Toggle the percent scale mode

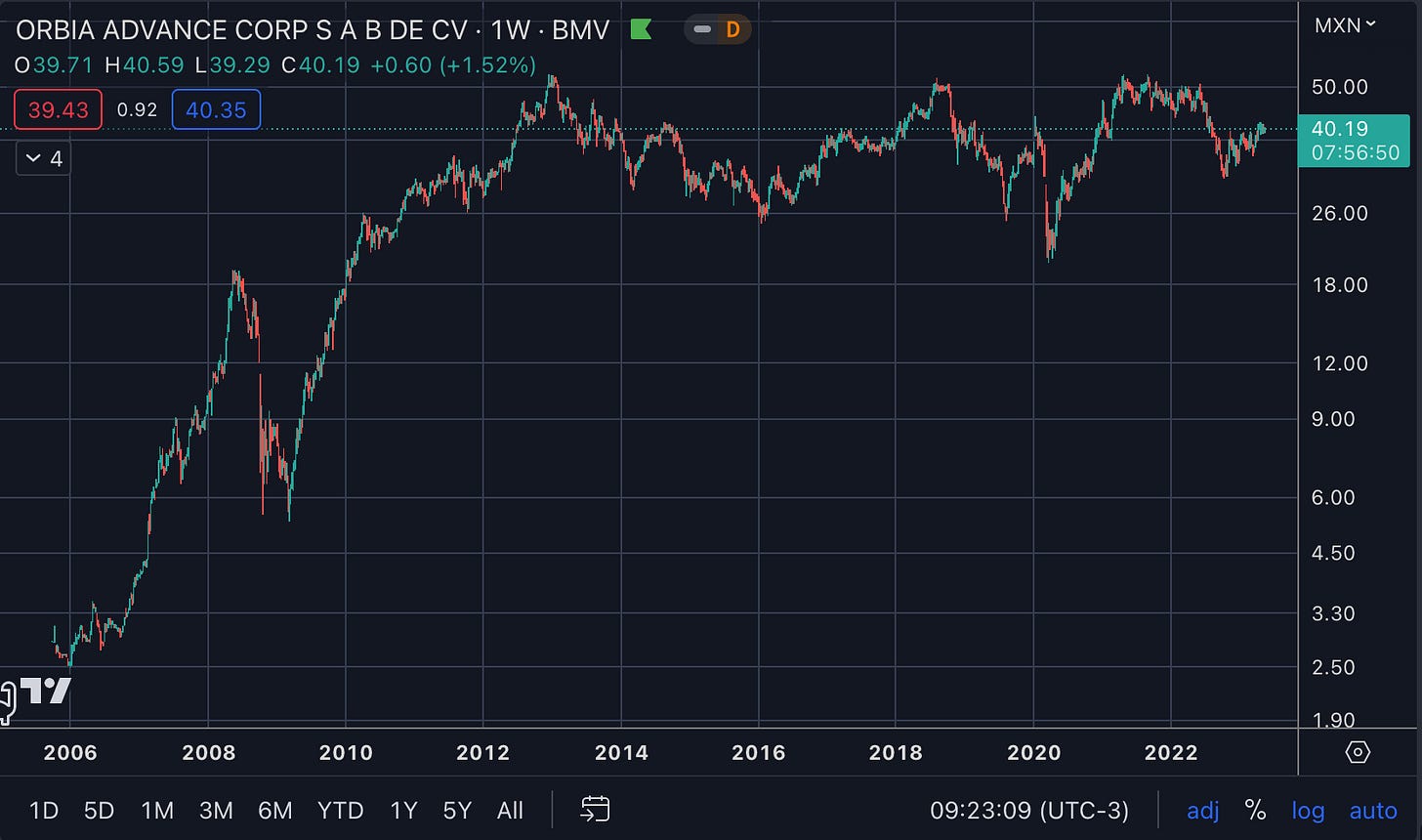click(x=1256, y=810)
